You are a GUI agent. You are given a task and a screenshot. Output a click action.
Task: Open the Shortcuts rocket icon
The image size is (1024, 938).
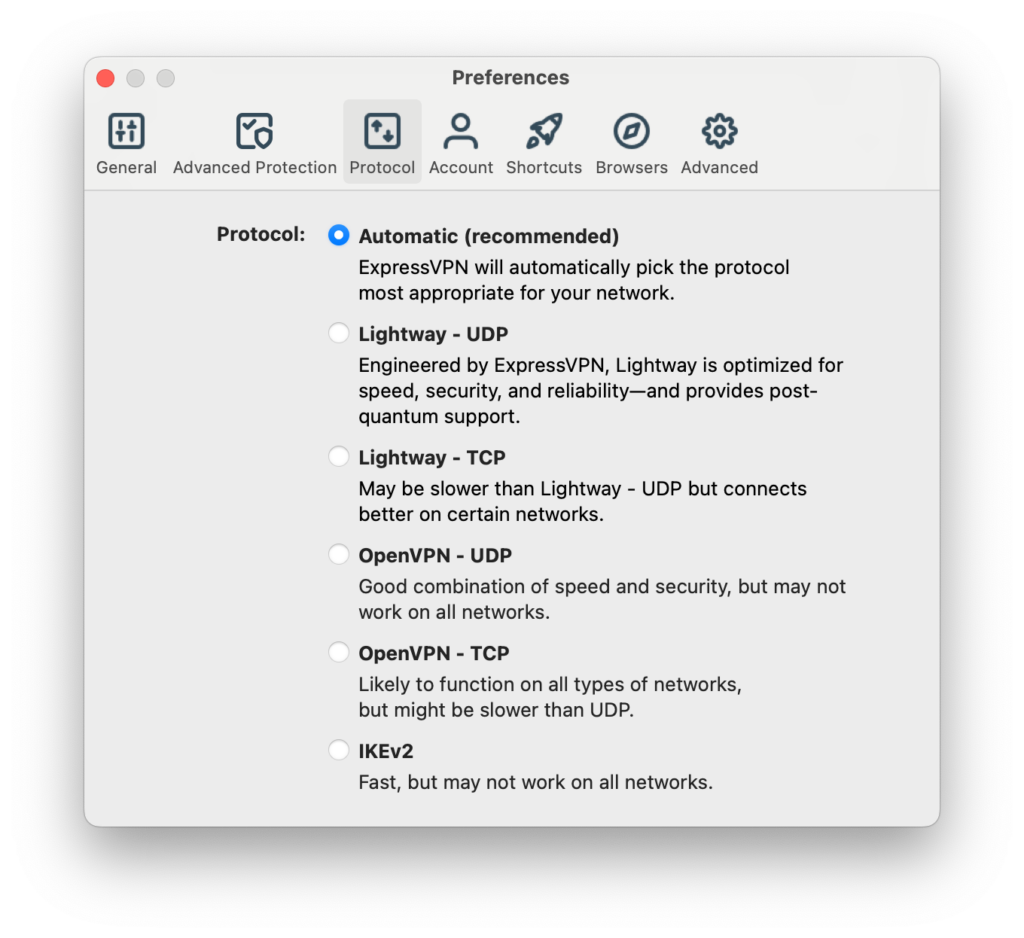[543, 131]
